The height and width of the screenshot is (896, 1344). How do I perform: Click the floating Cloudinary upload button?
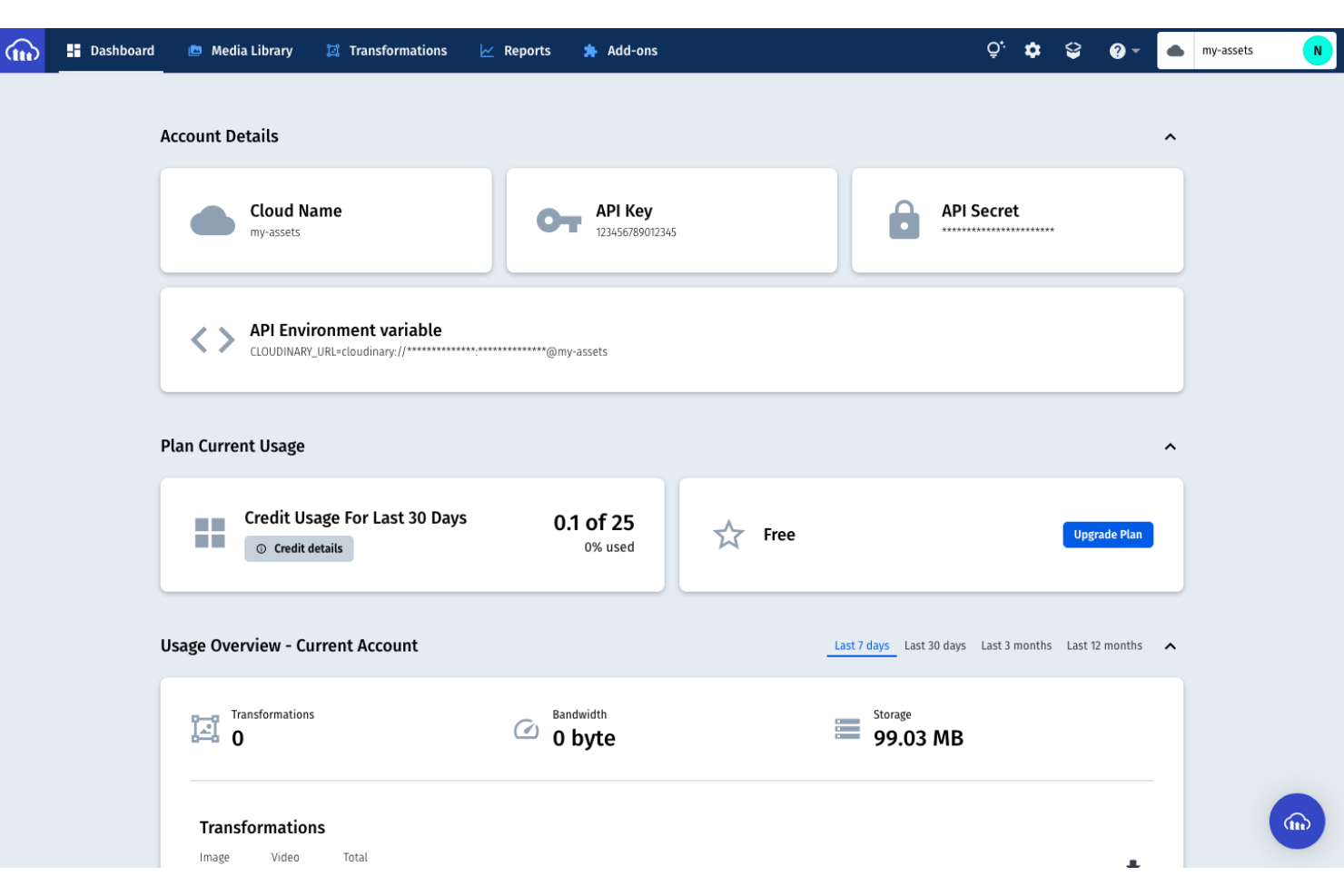(x=1297, y=822)
